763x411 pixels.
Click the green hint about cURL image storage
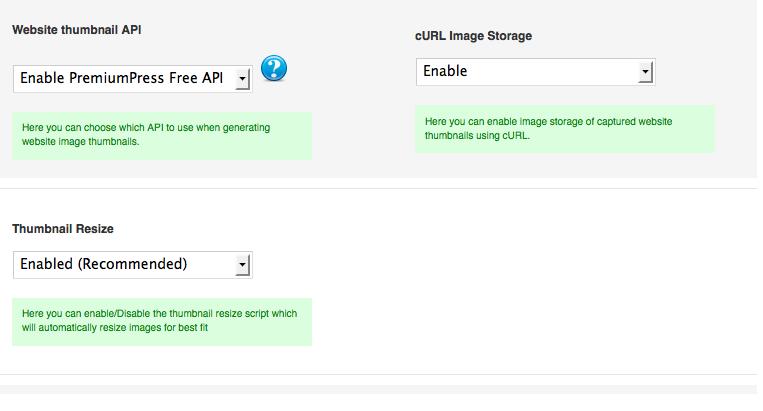(564, 129)
